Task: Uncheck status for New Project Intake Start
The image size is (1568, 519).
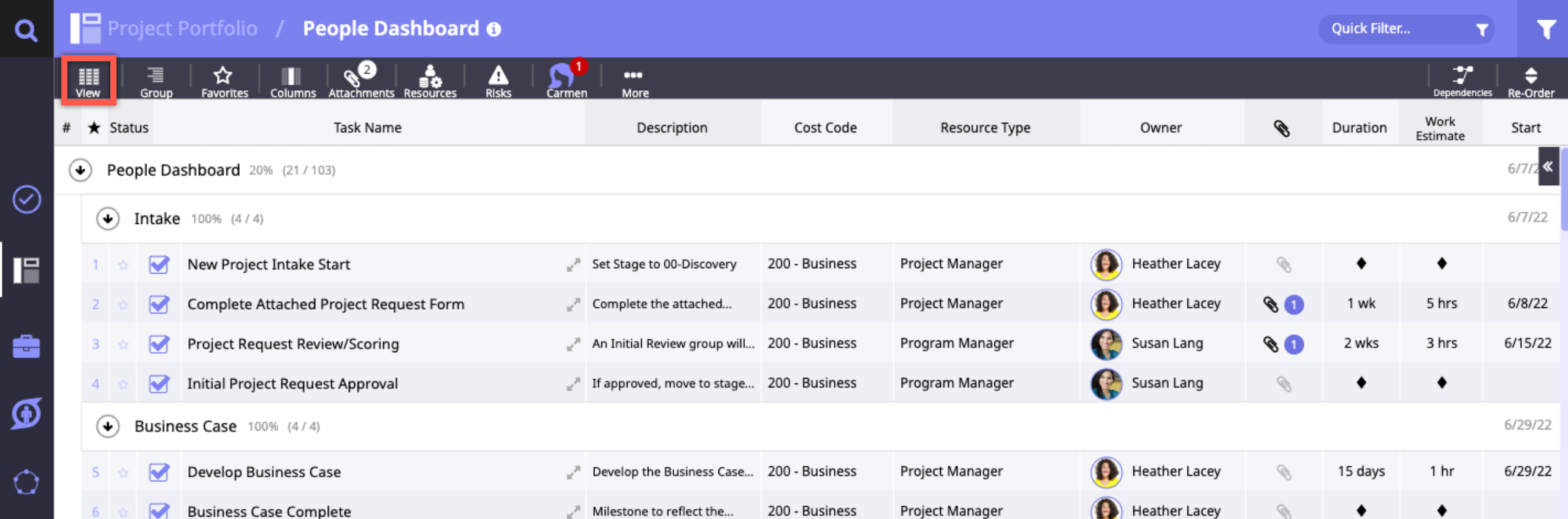Action: click(159, 264)
